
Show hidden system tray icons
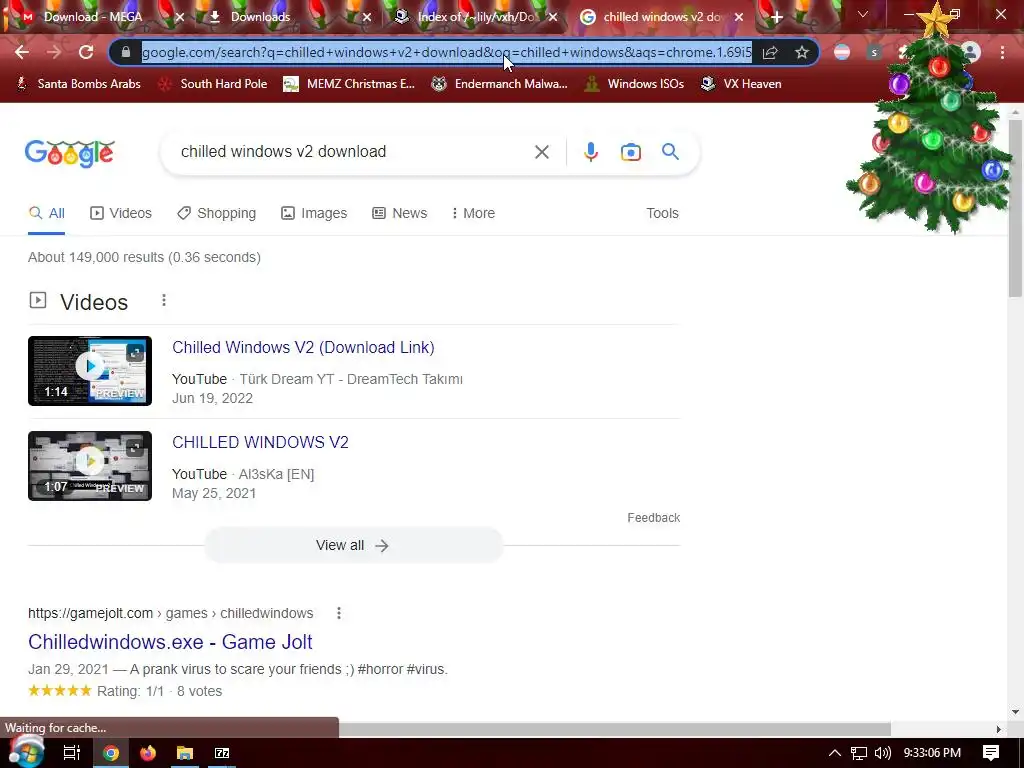pos(835,753)
